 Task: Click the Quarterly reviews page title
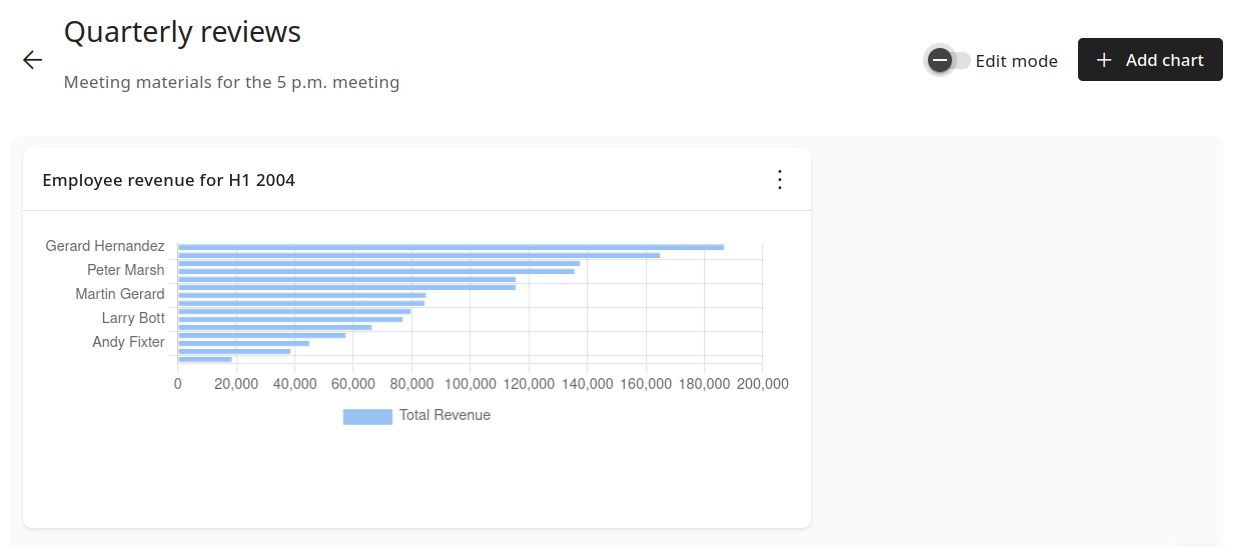(x=182, y=32)
